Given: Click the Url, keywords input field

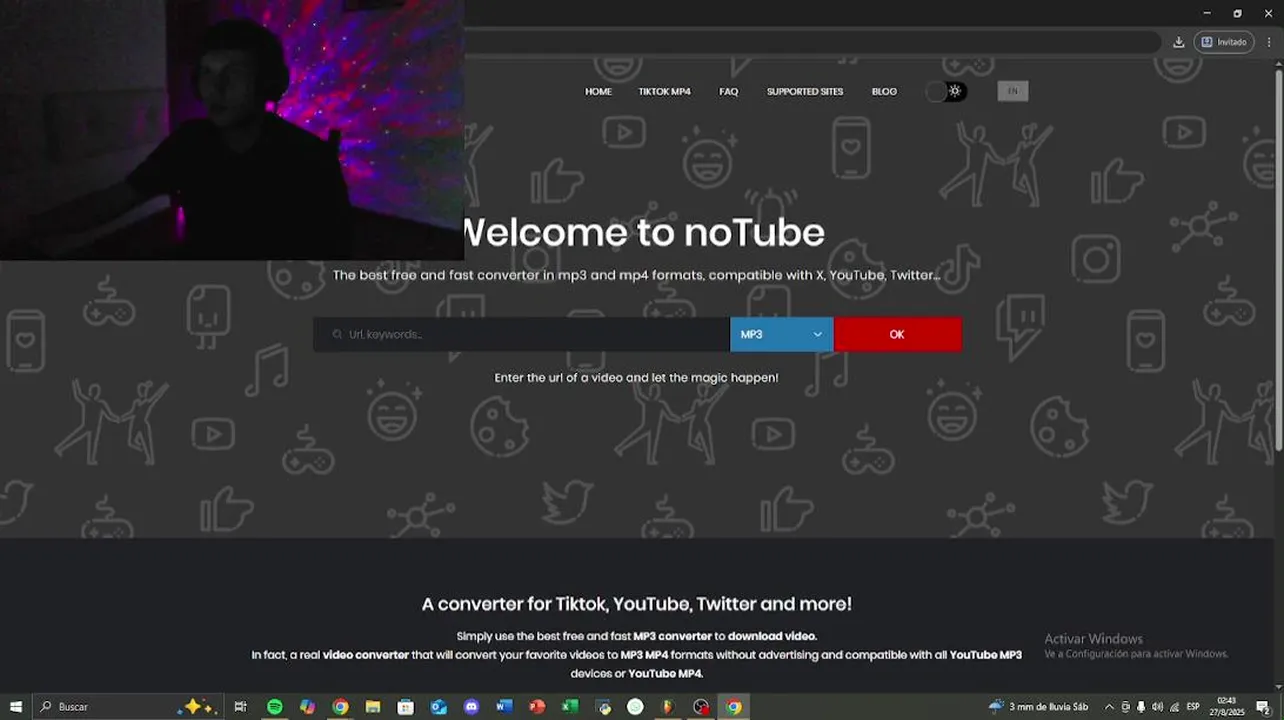Looking at the screenshot, I should (x=522, y=334).
